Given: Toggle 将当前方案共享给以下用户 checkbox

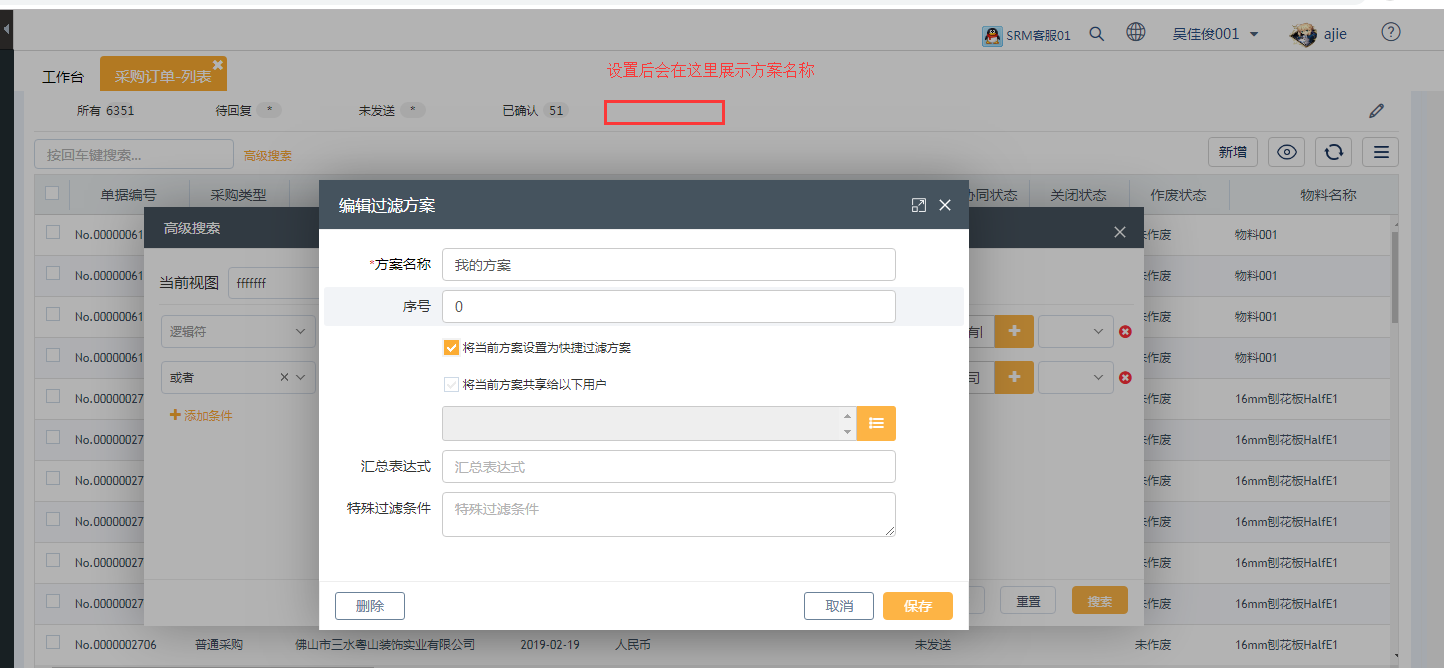Looking at the screenshot, I should pyautogui.click(x=451, y=384).
